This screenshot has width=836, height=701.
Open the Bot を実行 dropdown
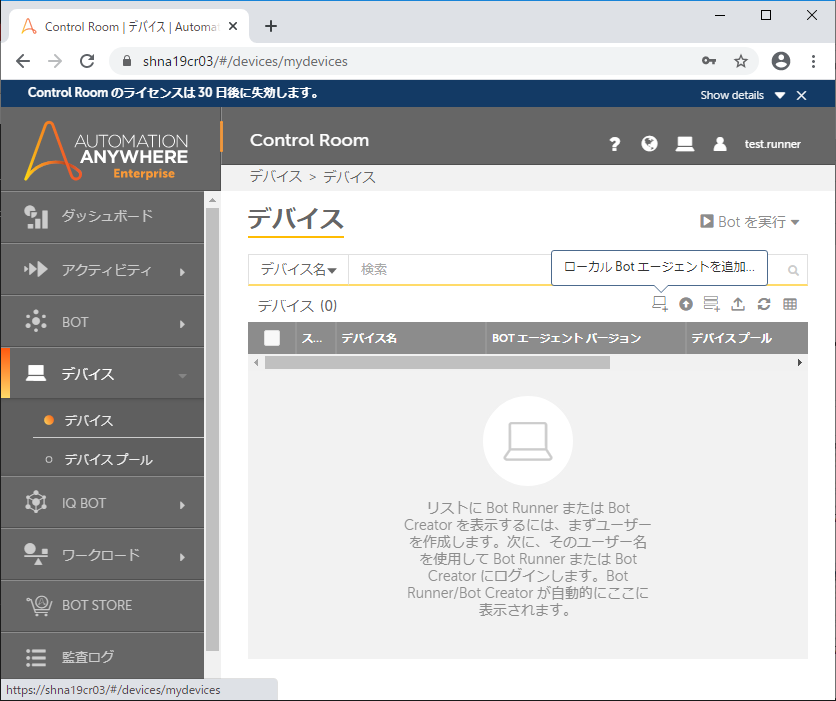tap(750, 222)
